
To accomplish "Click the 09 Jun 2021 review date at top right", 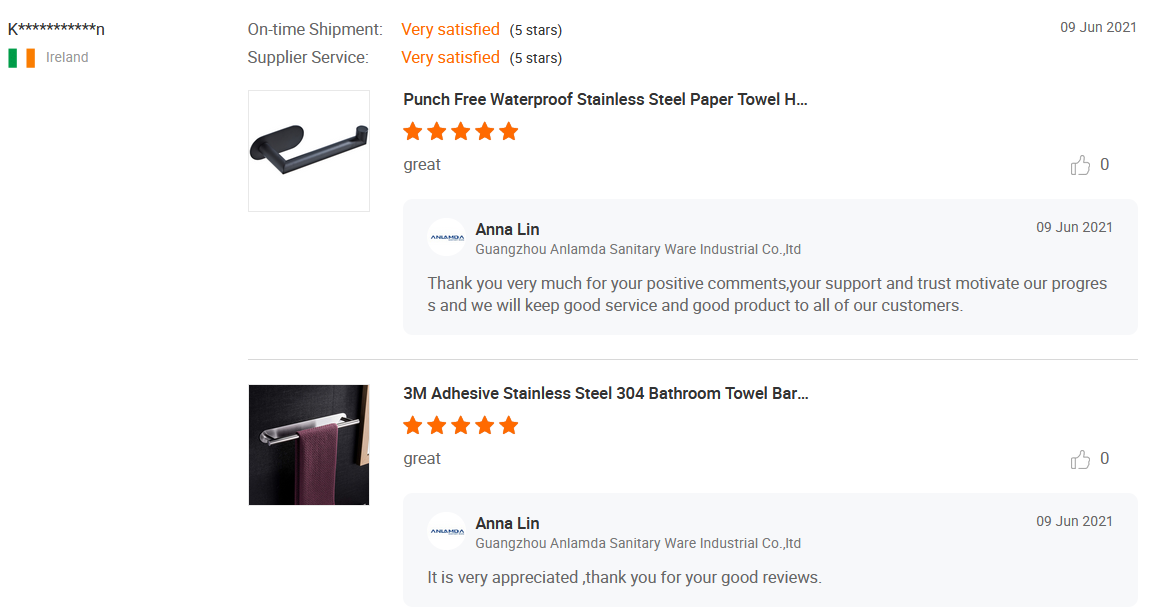I will coord(1098,27).
